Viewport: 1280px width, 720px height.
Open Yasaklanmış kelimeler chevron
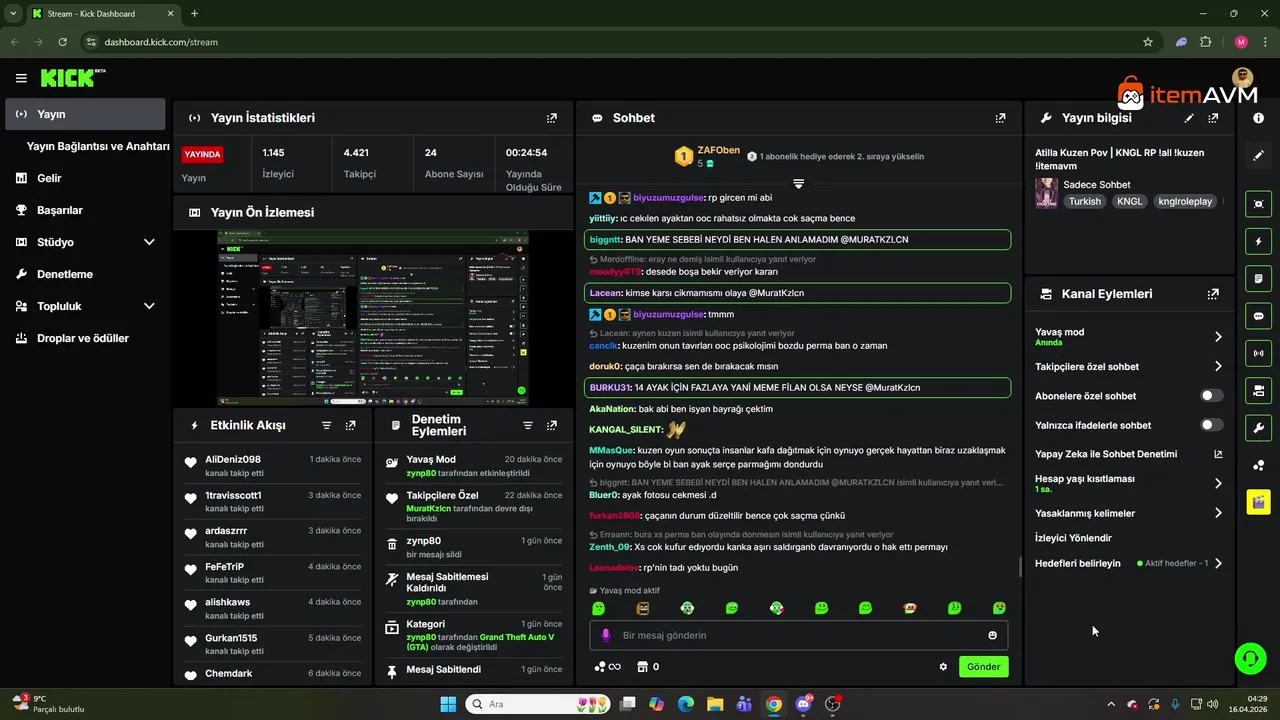(1218, 513)
